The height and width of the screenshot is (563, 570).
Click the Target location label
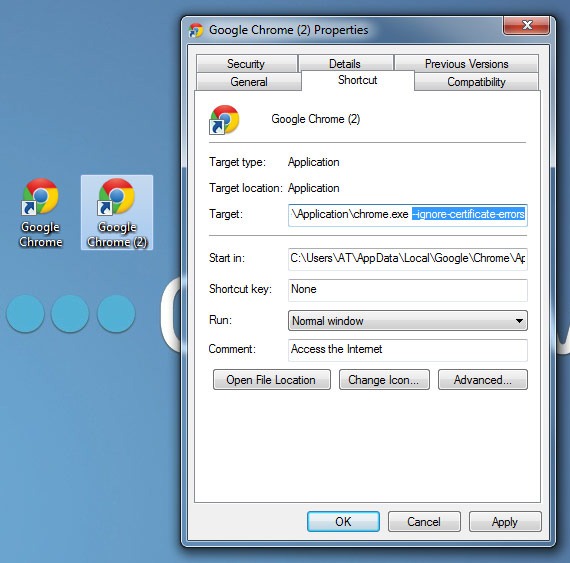(246, 188)
